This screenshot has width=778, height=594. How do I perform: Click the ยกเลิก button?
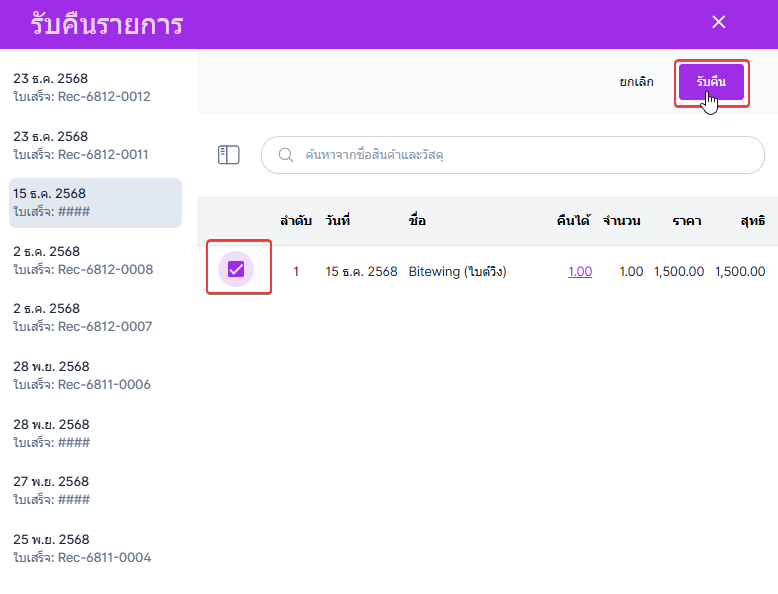[637, 82]
